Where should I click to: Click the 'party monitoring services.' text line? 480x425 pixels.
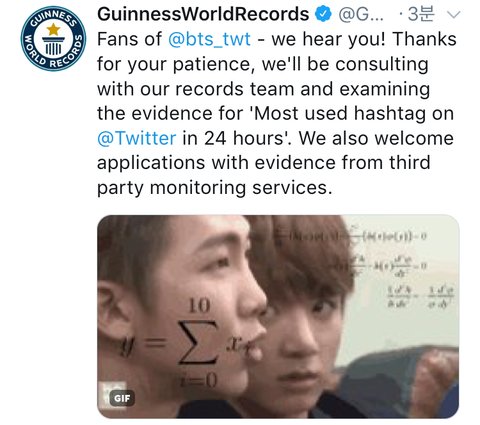pyautogui.click(x=215, y=188)
